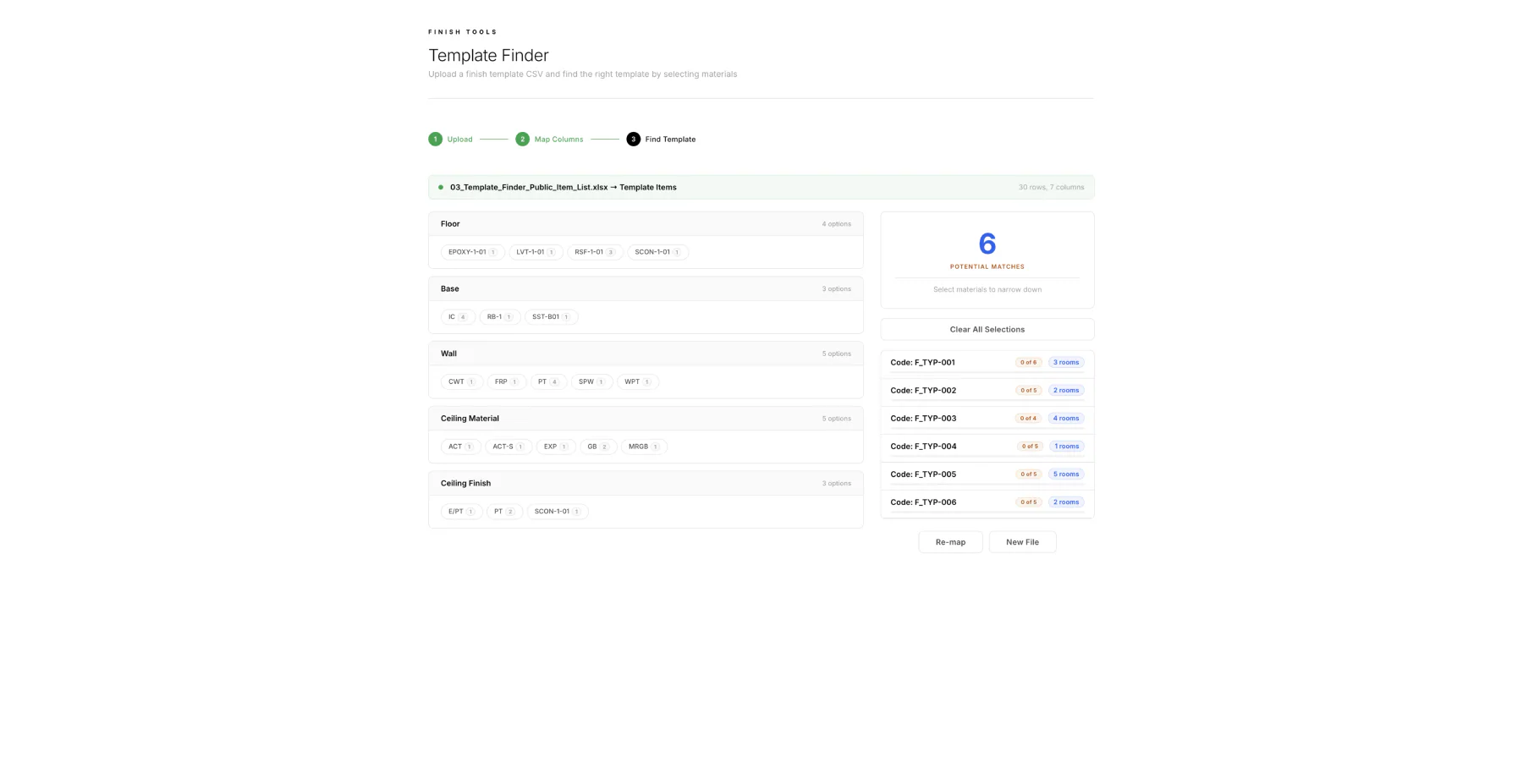Toggle the FRP wall option
Screen dimensions: 1523x784
[x=506, y=381]
